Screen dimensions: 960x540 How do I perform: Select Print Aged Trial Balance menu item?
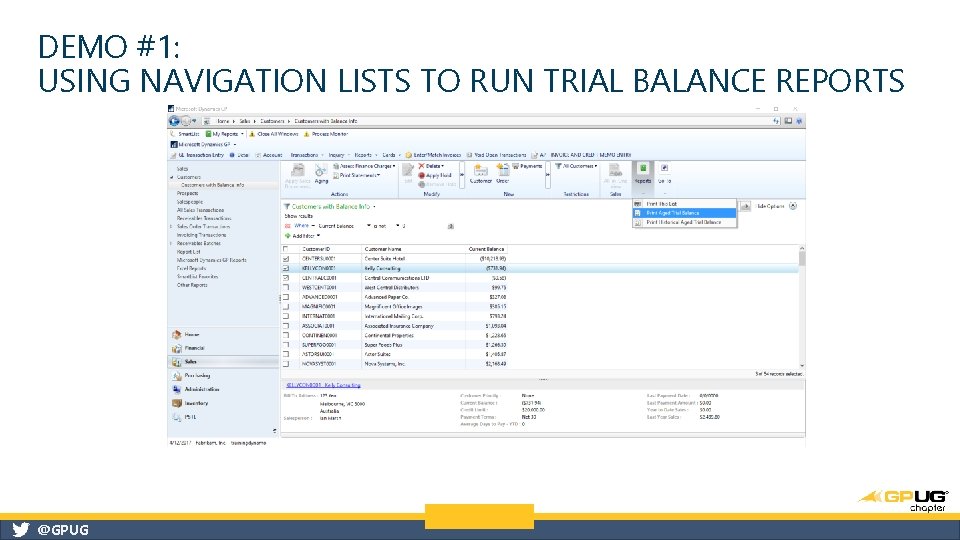[x=684, y=213]
